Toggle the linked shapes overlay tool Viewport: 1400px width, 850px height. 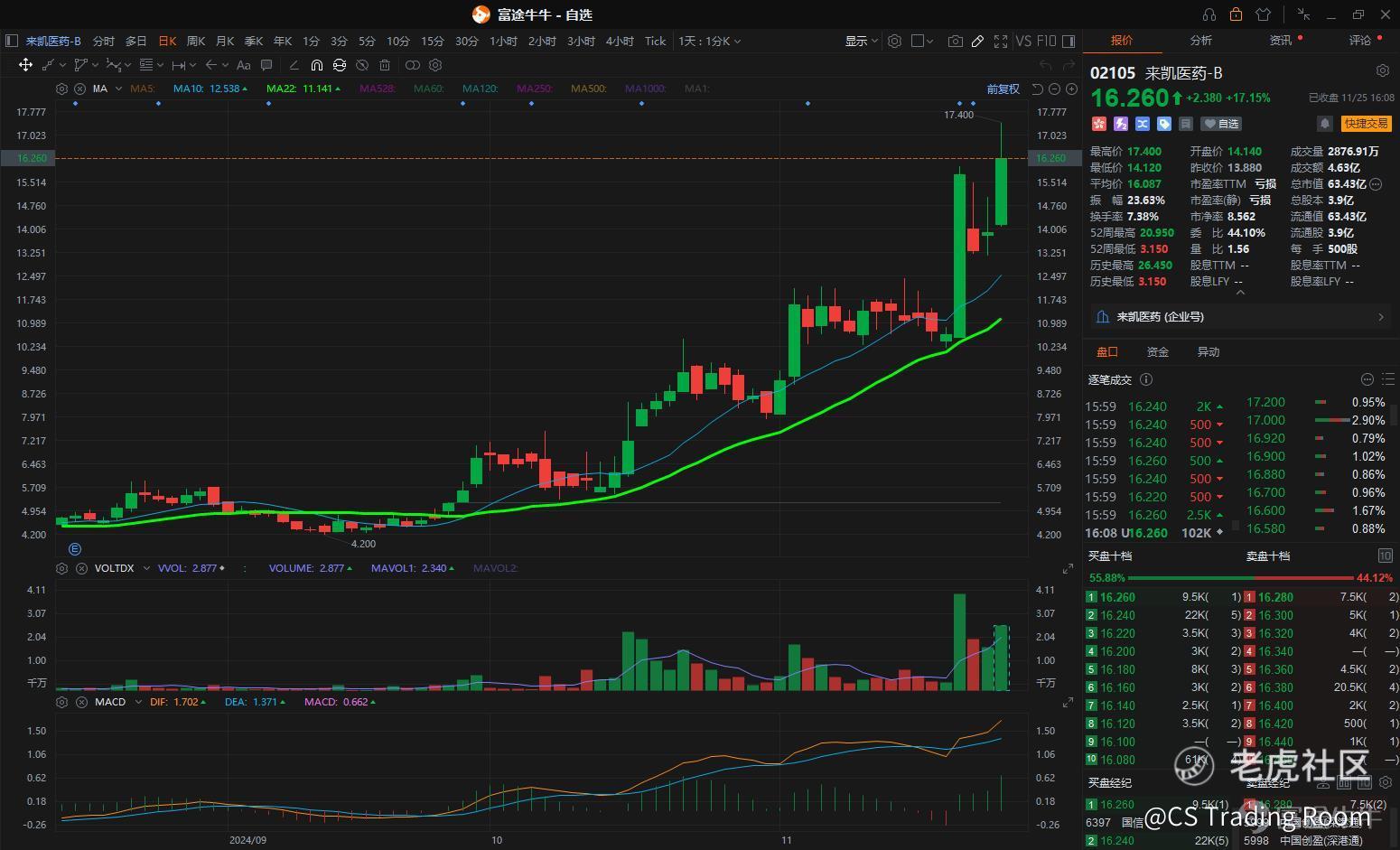pyautogui.click(x=413, y=65)
